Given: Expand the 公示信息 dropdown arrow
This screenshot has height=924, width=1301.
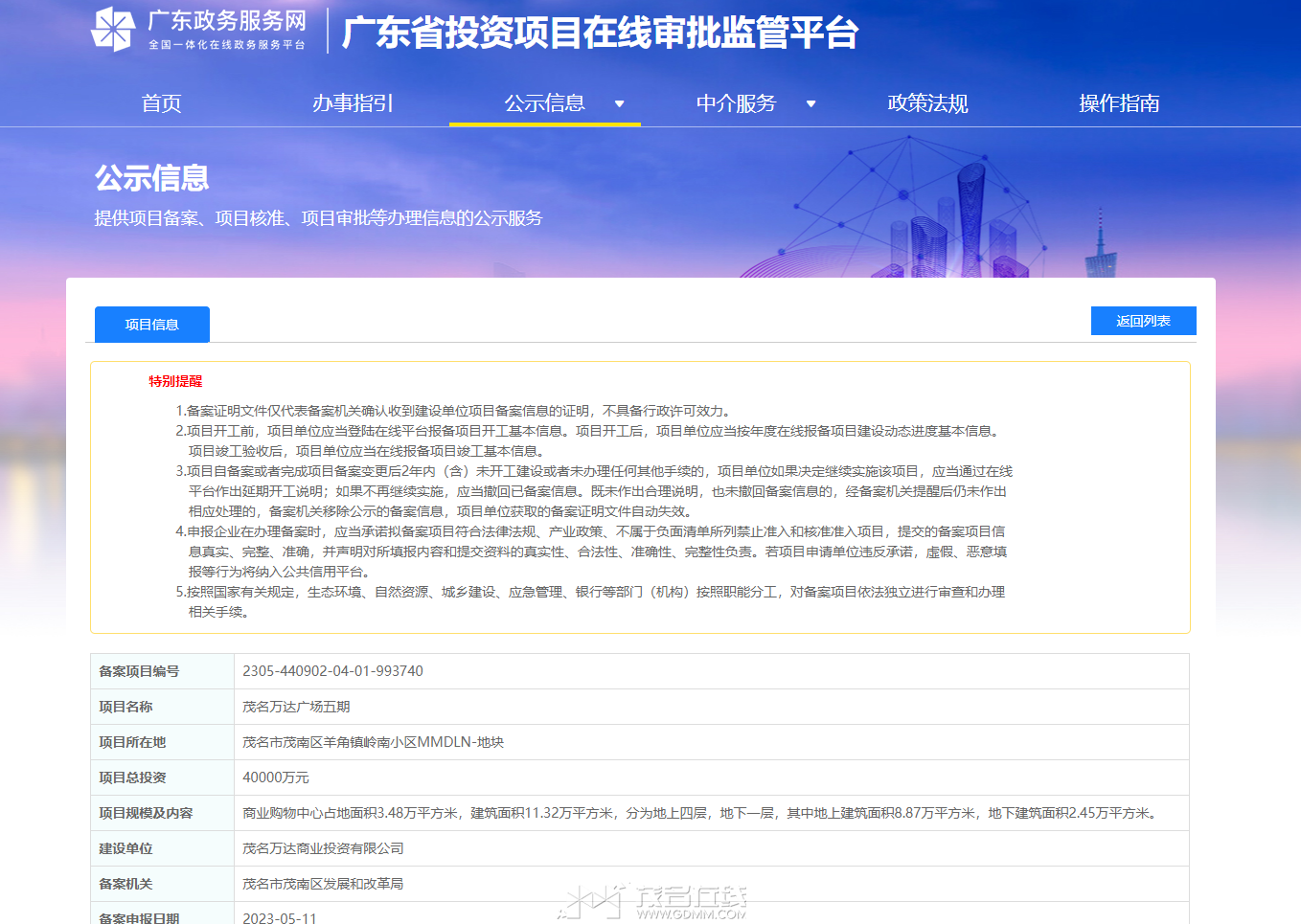Looking at the screenshot, I should click(x=619, y=103).
